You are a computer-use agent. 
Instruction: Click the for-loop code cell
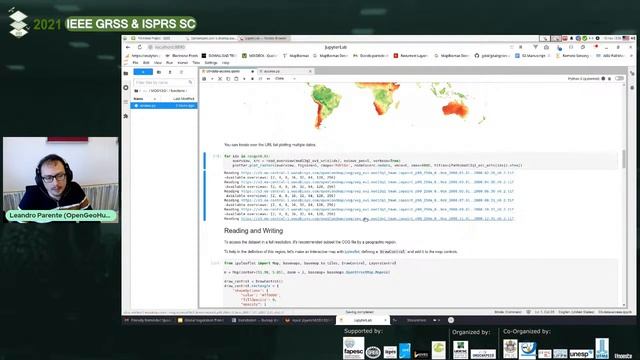pos(420,161)
